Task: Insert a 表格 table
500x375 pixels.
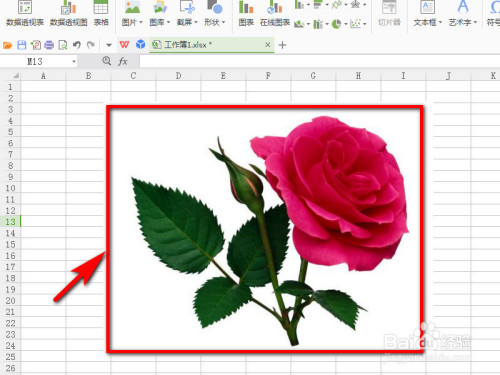Action: tap(101, 13)
